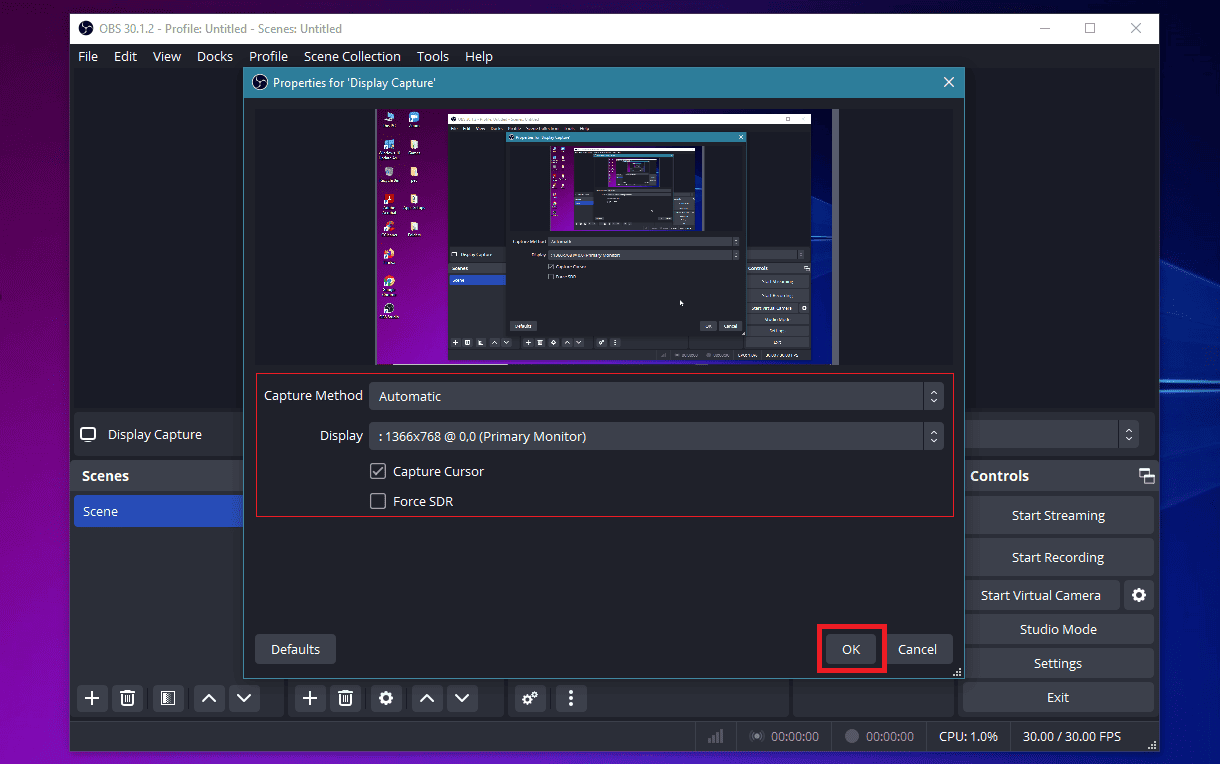Expand the Capture Method dropdown
Screen dimensions: 1220x764
[655, 396]
